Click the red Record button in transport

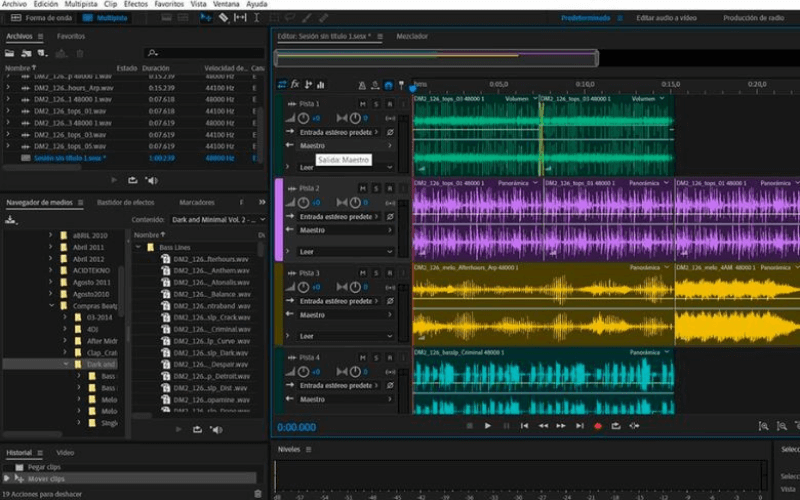(x=598, y=426)
